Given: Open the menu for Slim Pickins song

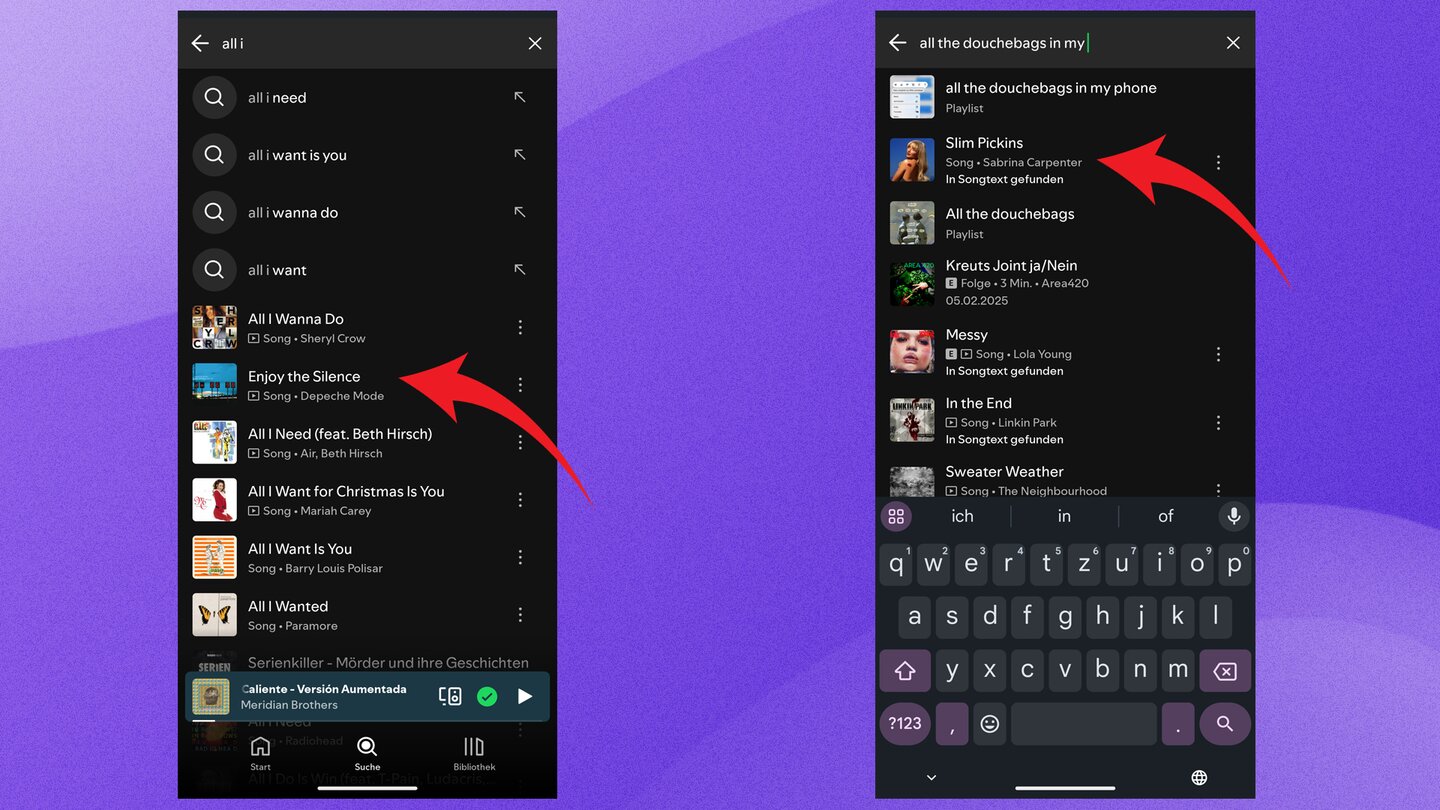Looking at the screenshot, I should pos(1218,162).
